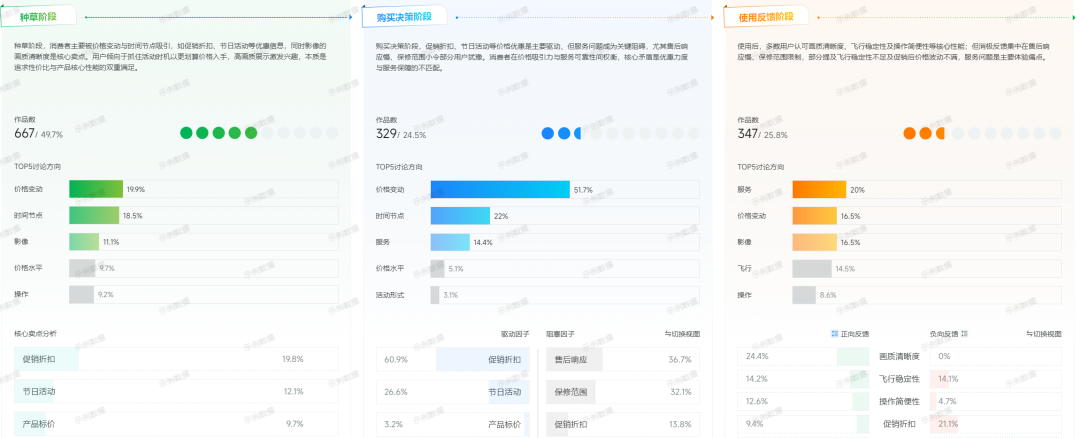Click the sort icon beside 负向反馈
The width and height of the screenshot is (1080, 438).
click(x=964, y=334)
